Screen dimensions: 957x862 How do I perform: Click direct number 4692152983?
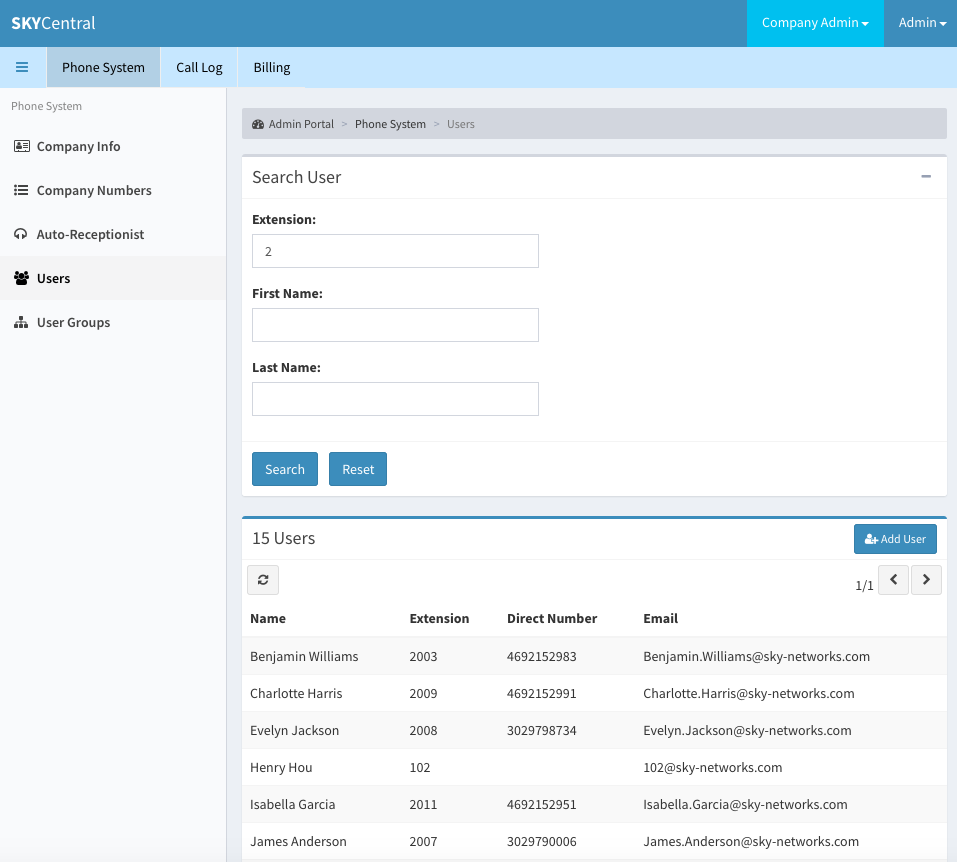point(541,656)
